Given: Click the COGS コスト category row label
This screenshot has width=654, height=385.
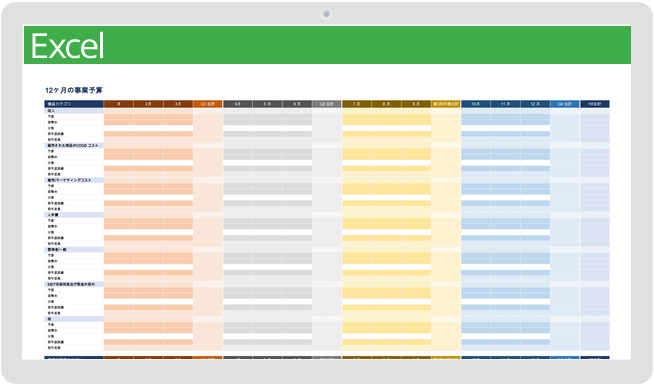Looking at the screenshot, I should coord(74,146).
